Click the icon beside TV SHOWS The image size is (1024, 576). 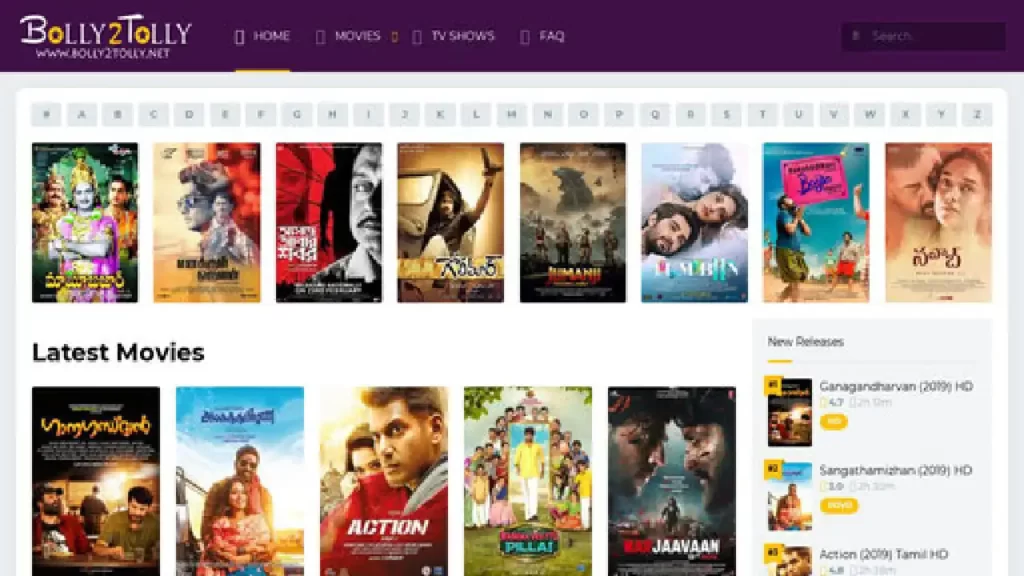417,37
